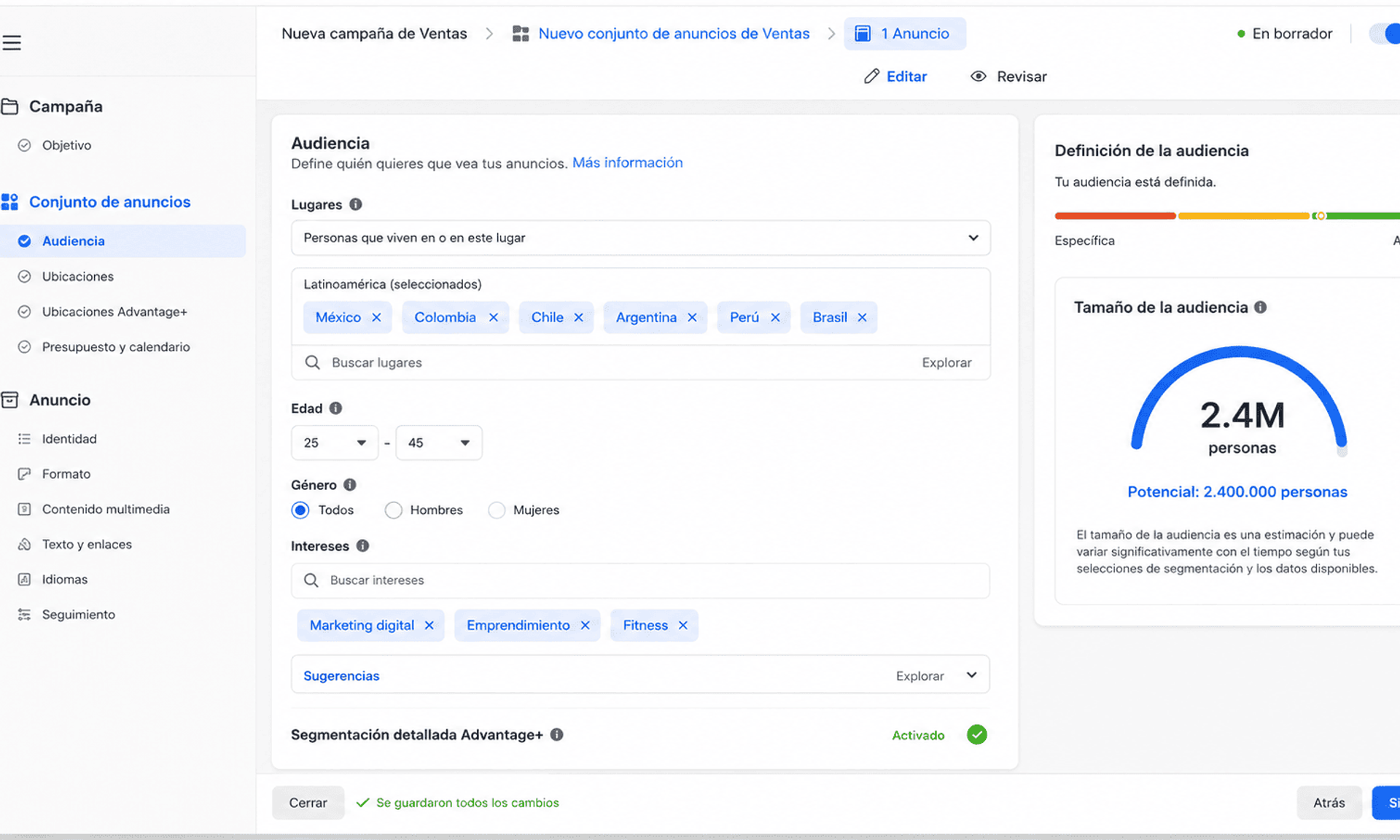Open info for Tamaño de la audiencia
This screenshot has width=1400, height=840.
pos(1261,308)
